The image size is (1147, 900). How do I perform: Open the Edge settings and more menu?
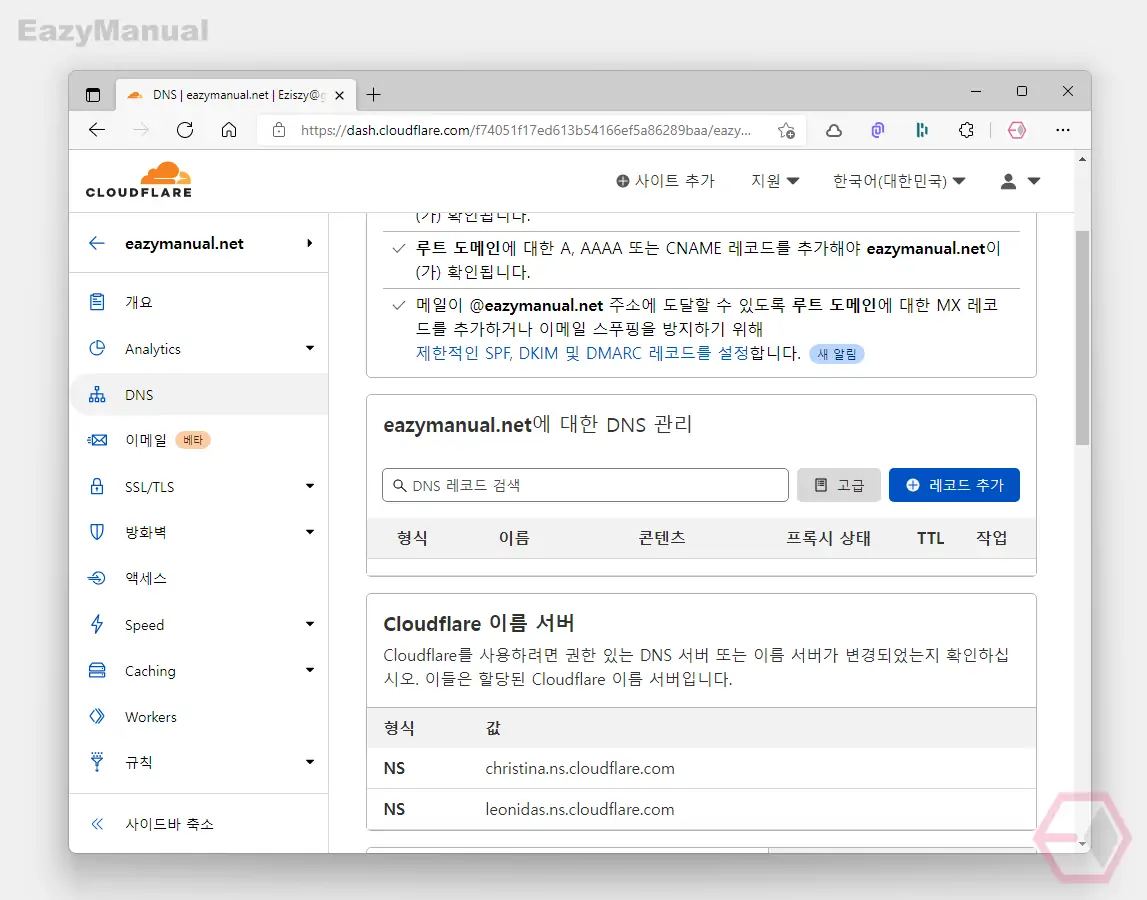1063,130
